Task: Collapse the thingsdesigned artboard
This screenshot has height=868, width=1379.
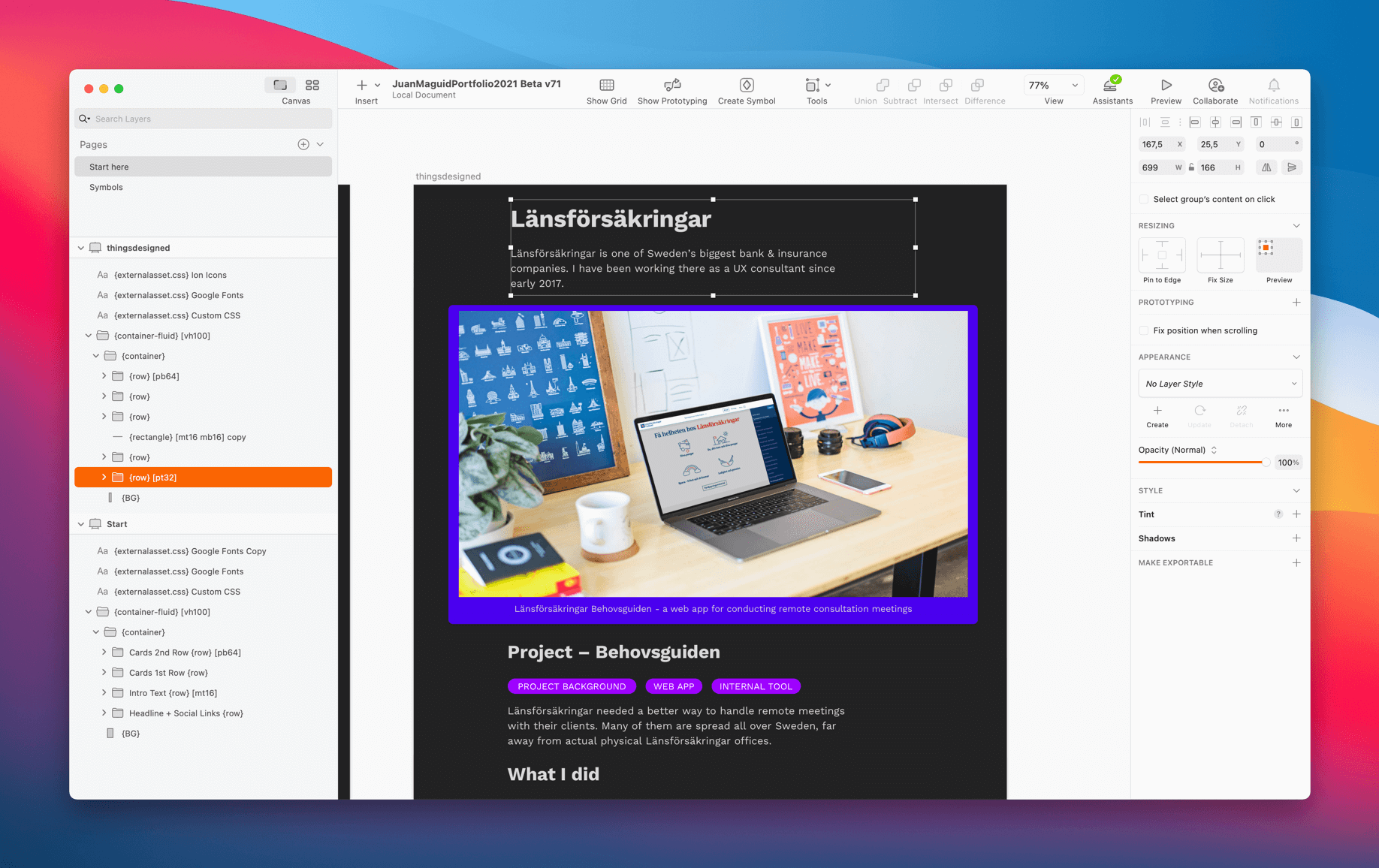Action: 81,248
